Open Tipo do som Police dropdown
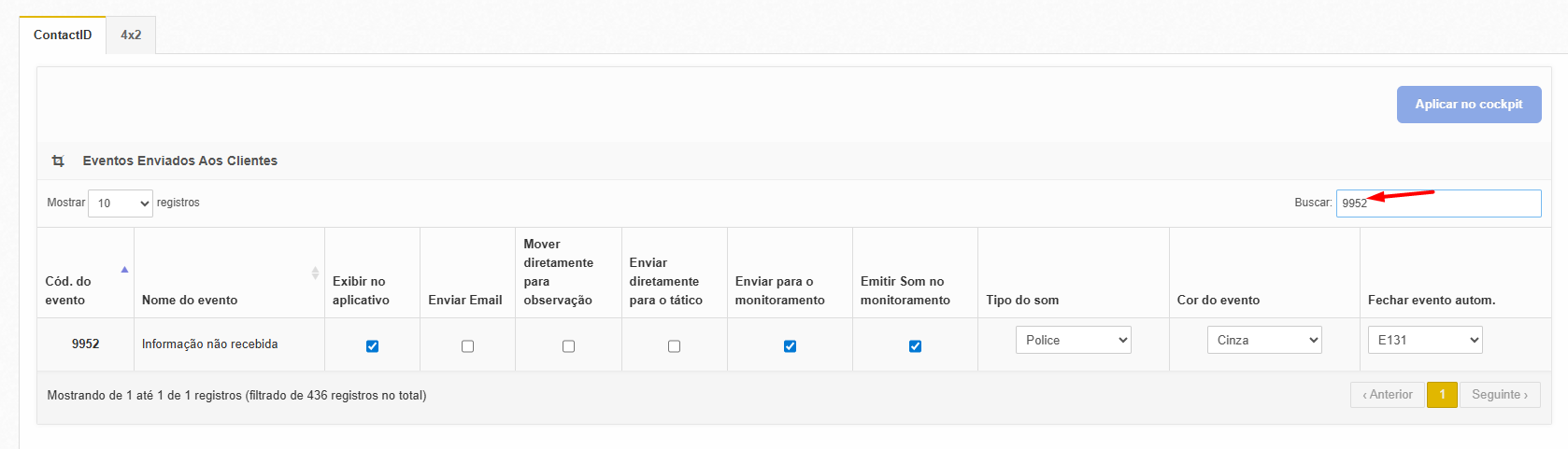 tap(1073, 340)
